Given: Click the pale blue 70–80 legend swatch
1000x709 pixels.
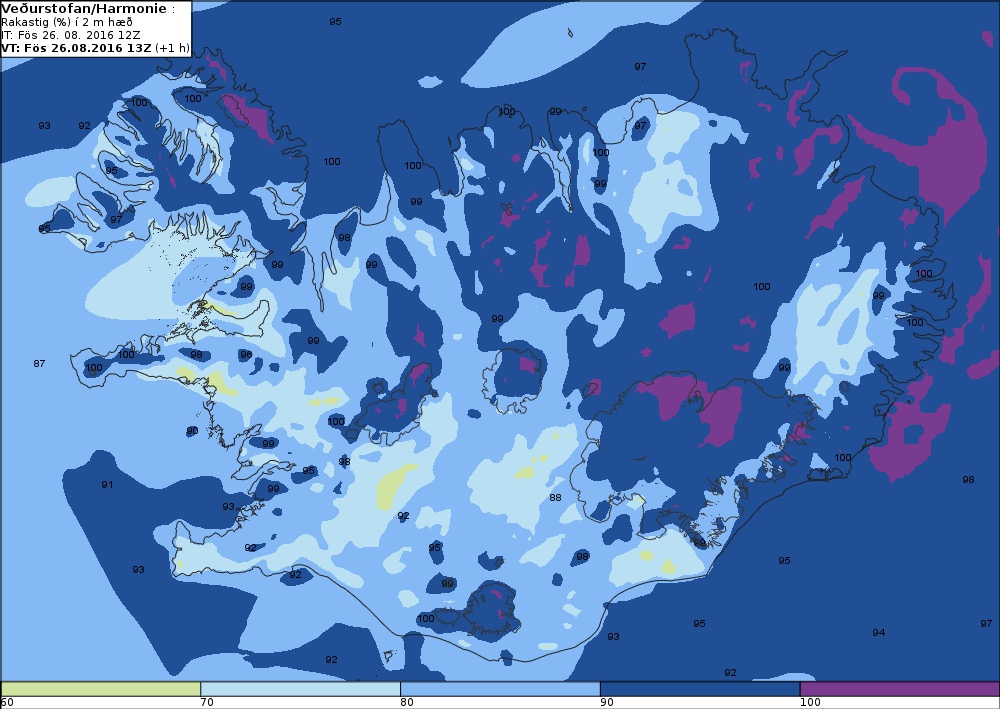Looking at the screenshot, I should [x=300, y=689].
